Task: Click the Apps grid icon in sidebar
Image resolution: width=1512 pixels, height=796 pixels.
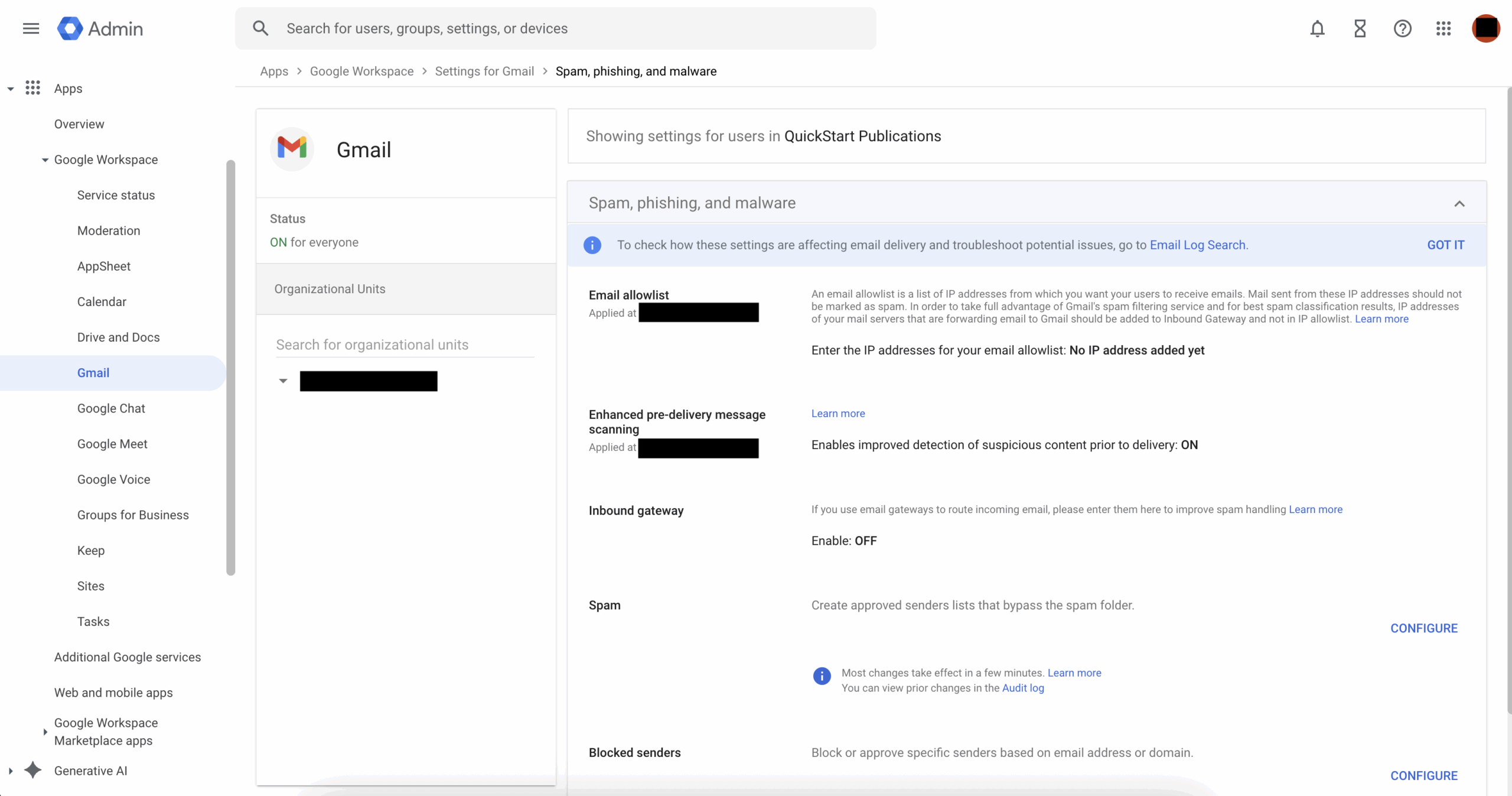Action: click(x=33, y=88)
